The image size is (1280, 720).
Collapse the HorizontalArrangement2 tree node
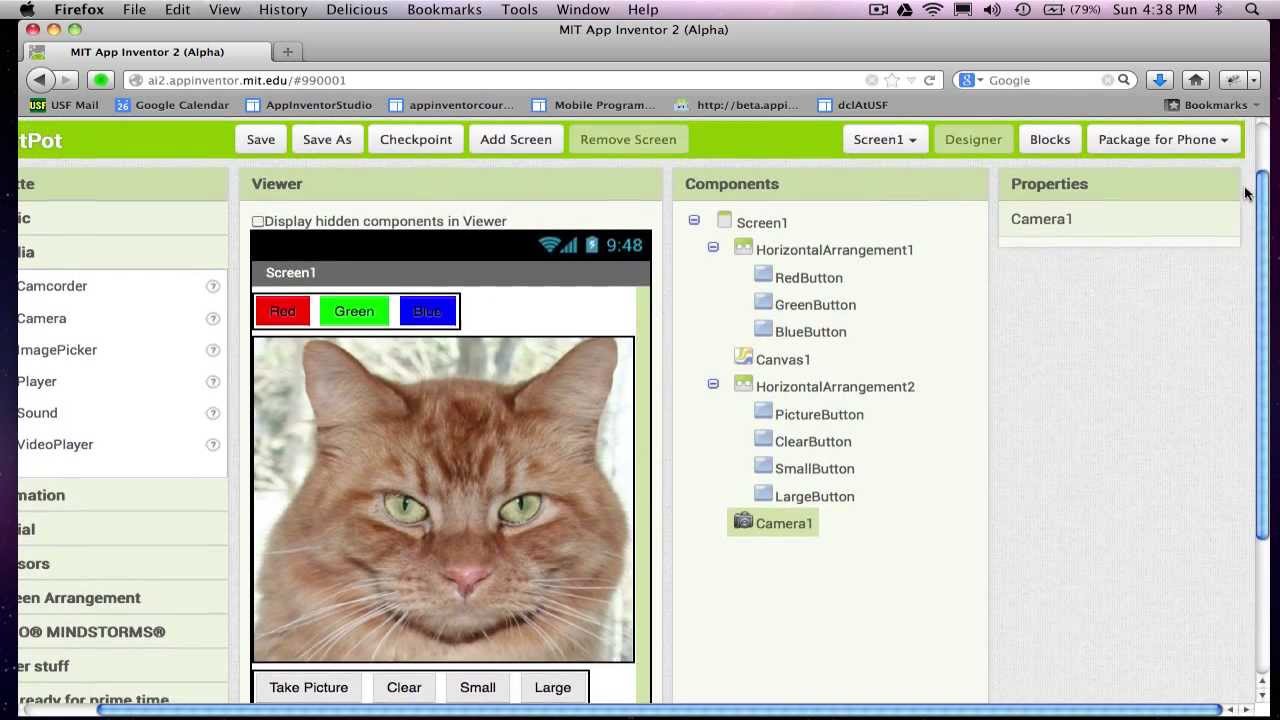click(x=713, y=383)
